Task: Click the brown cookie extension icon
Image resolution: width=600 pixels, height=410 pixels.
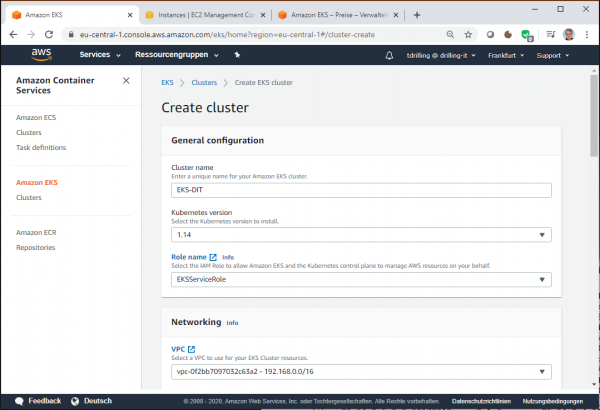Action: (x=508, y=34)
